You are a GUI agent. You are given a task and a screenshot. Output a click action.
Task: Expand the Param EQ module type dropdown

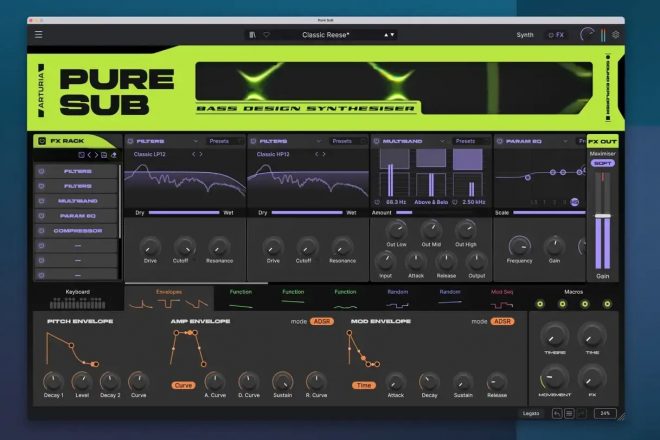point(565,141)
